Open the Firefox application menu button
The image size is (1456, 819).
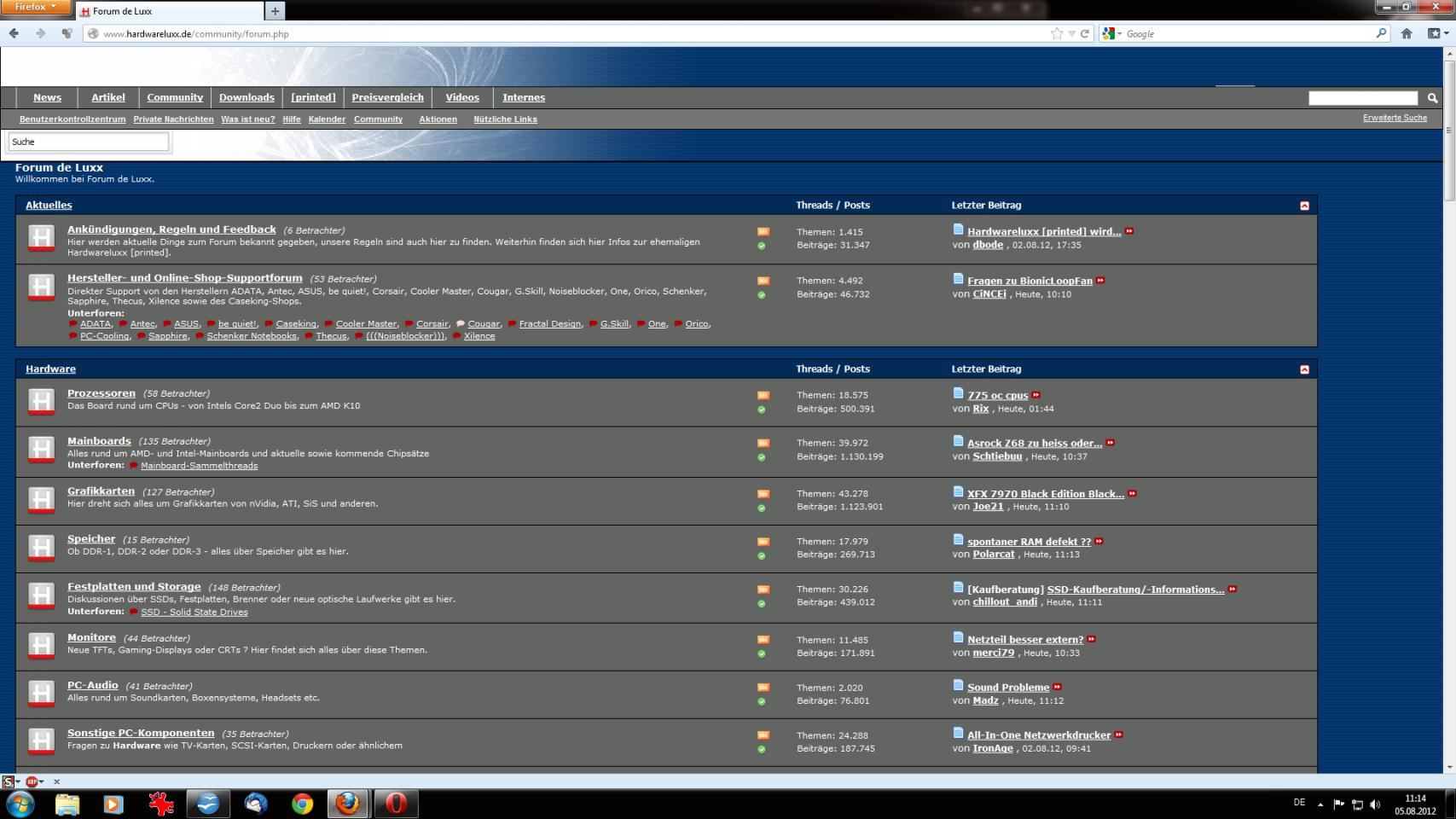[35, 7]
